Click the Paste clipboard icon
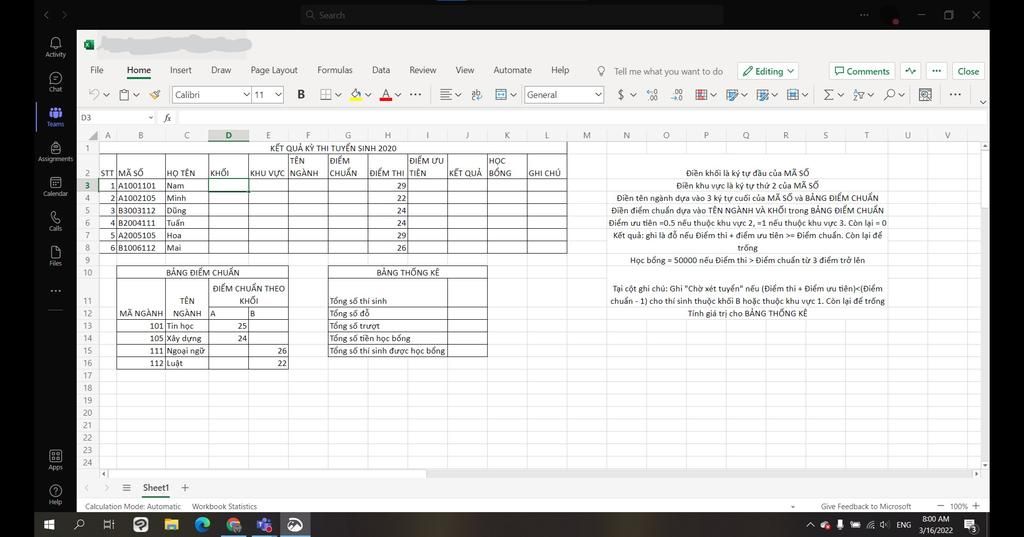Screen dimensions: 1024x537 point(124,95)
